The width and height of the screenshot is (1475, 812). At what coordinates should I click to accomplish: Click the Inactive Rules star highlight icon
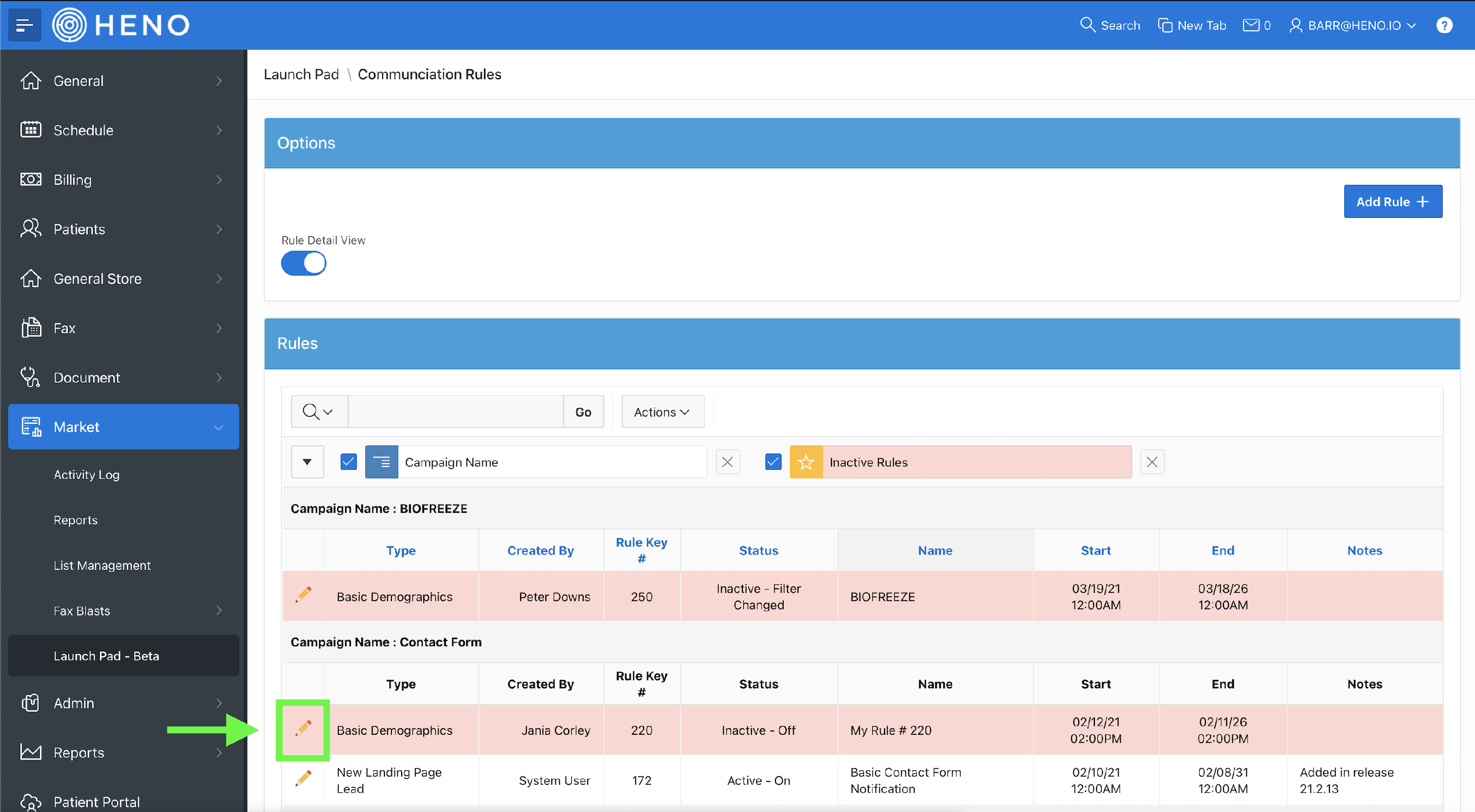point(806,462)
